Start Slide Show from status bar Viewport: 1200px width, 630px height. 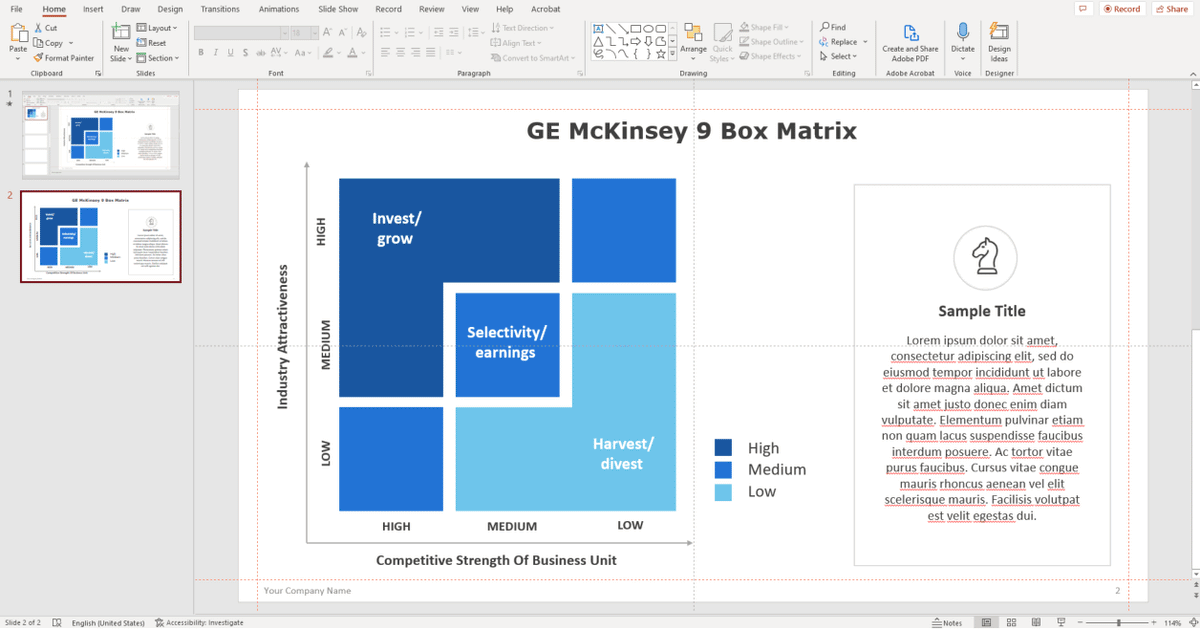pyautogui.click(x=1060, y=622)
